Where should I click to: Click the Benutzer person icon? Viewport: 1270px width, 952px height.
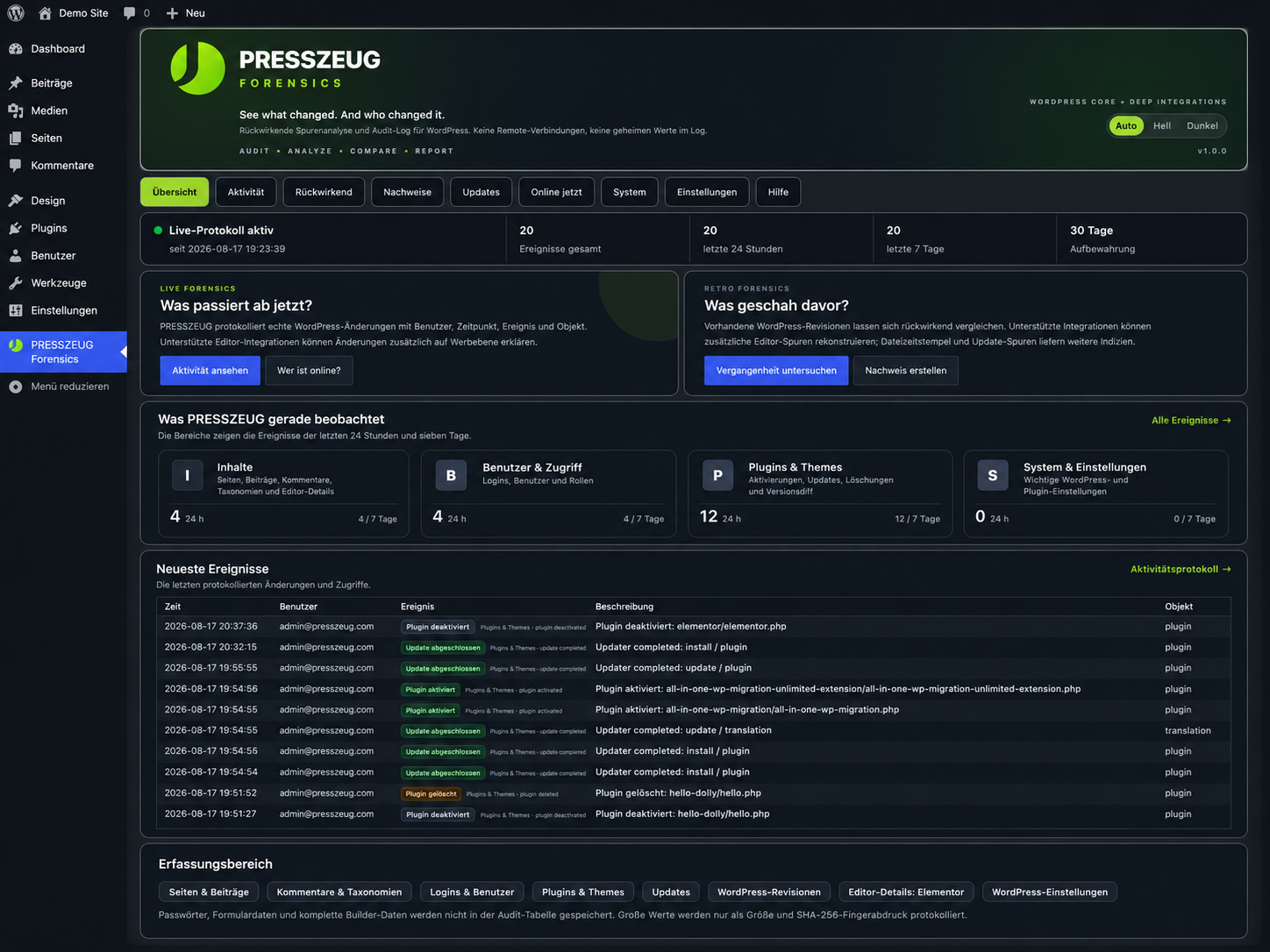(16, 256)
